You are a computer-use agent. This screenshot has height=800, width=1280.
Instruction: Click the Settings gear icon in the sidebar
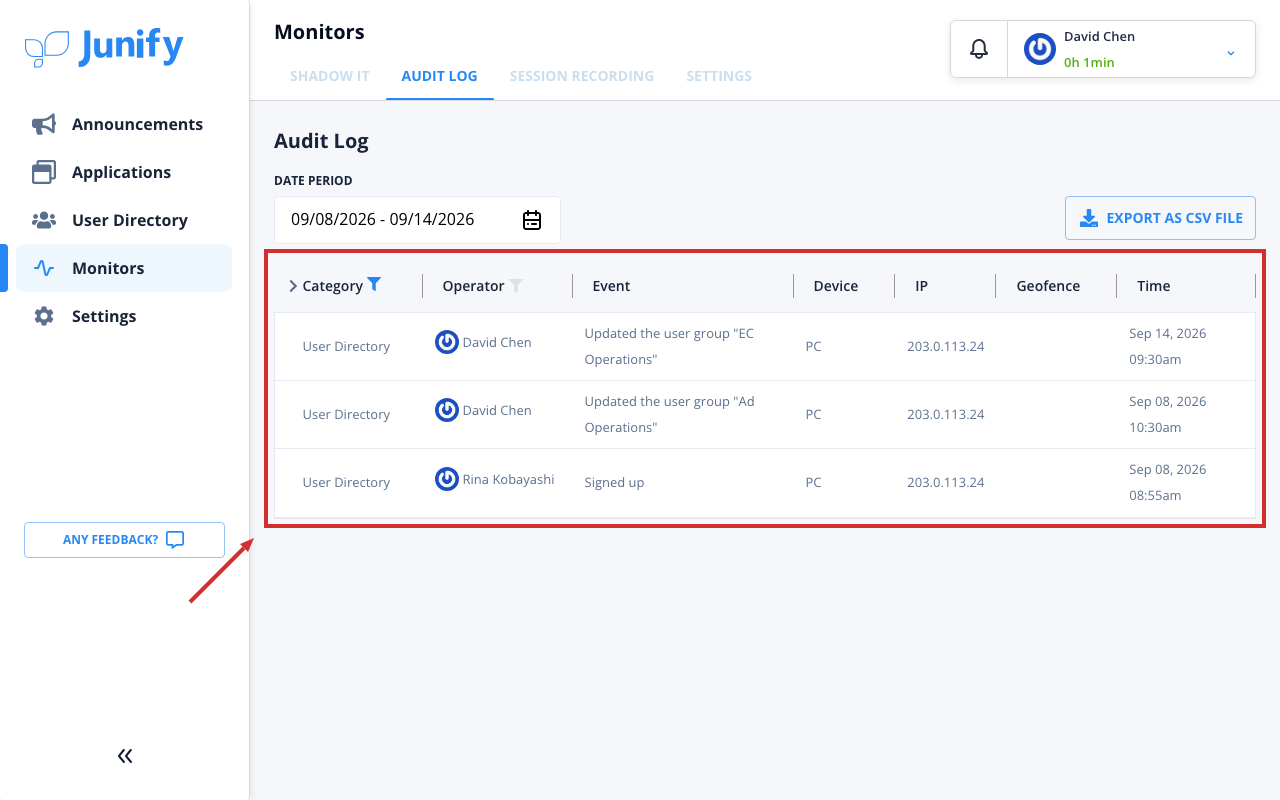44,316
